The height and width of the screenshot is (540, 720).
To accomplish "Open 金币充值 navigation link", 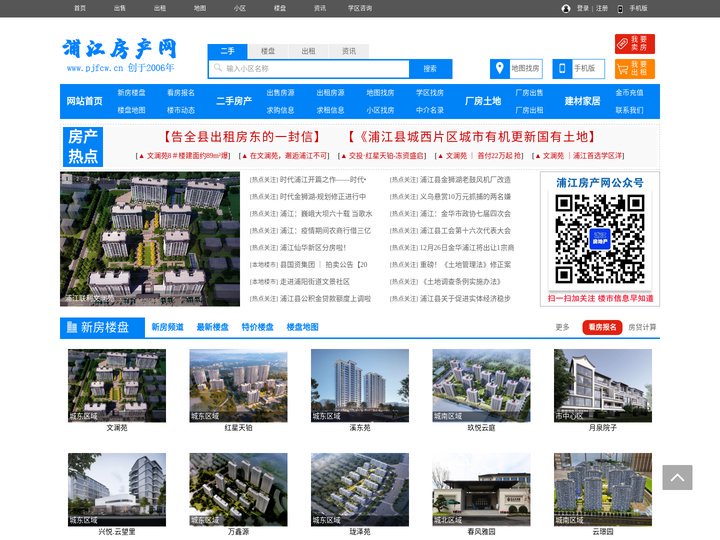I will 630,93.
